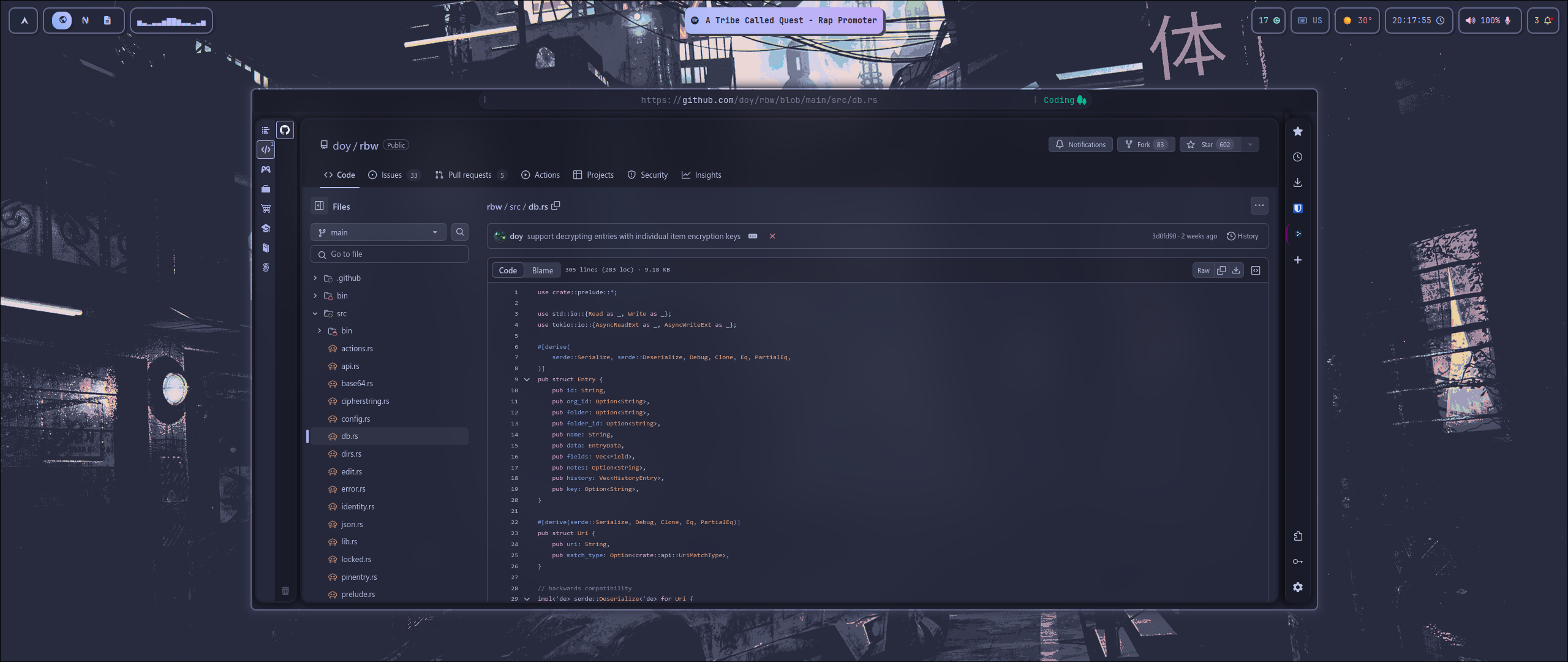Open the school workspace icon
The height and width of the screenshot is (662, 1568).
click(x=266, y=228)
